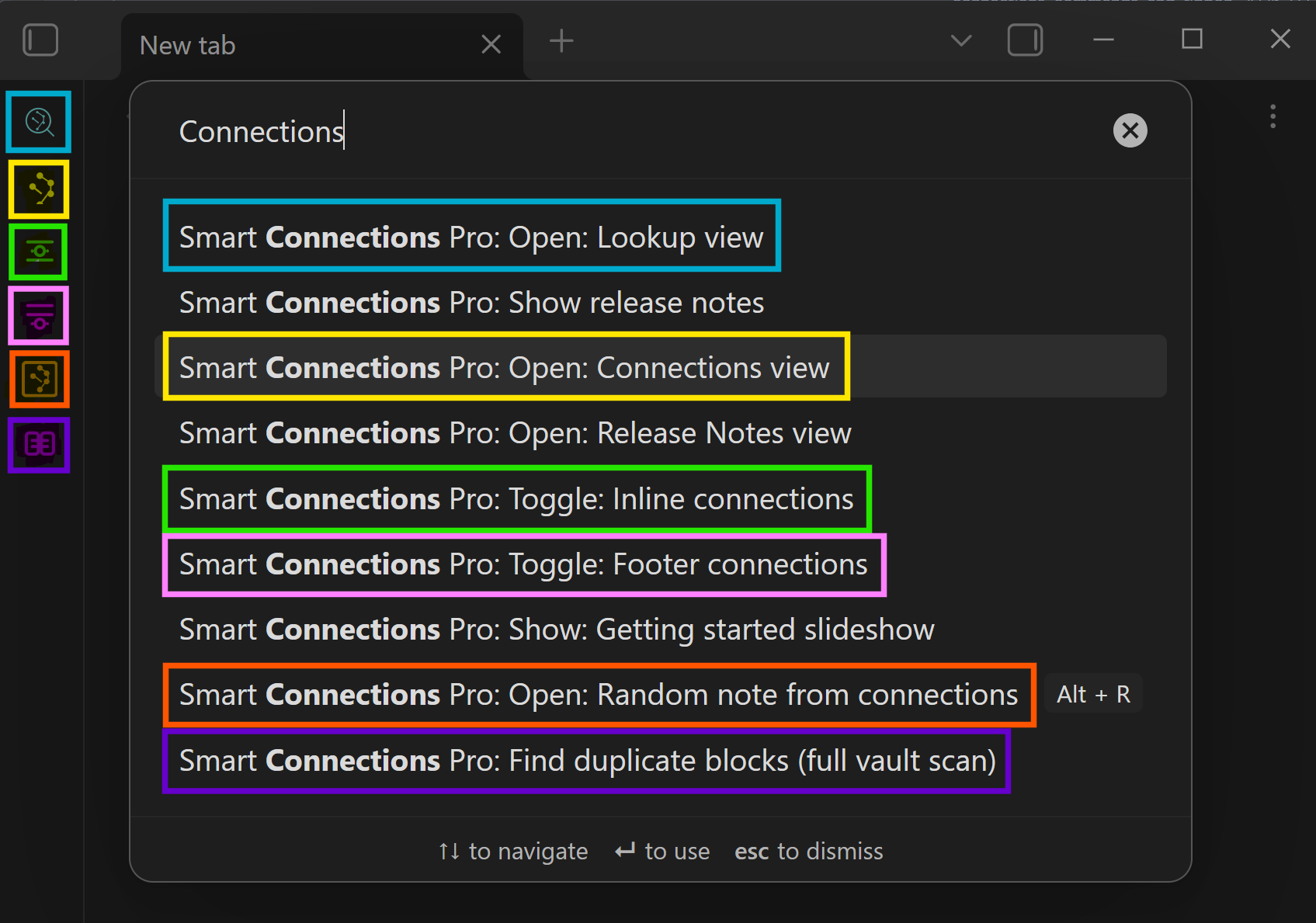The image size is (1316, 923).
Task: Switch to the New tab tab
Action: coord(295,45)
